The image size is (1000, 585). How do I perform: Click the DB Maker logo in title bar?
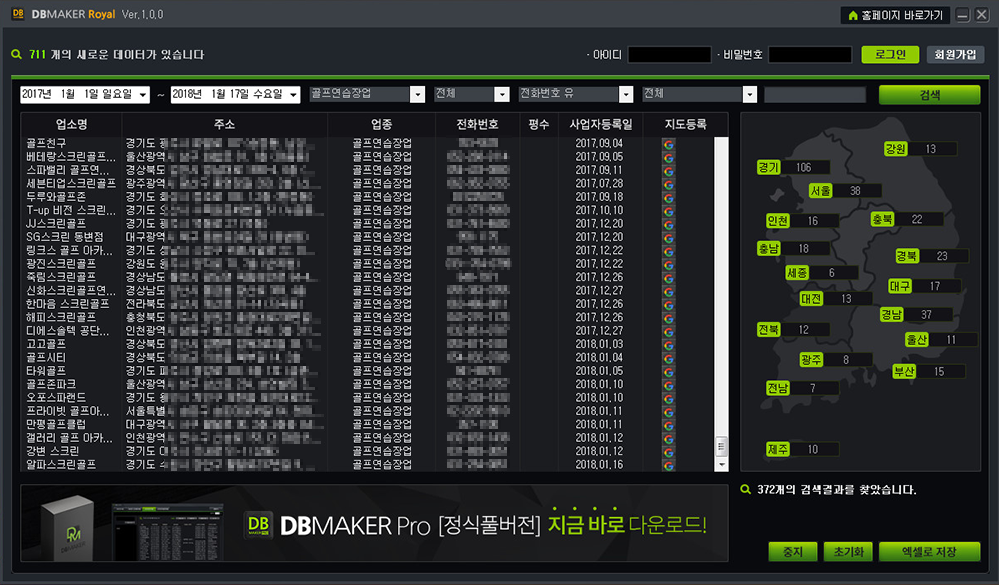coord(18,13)
